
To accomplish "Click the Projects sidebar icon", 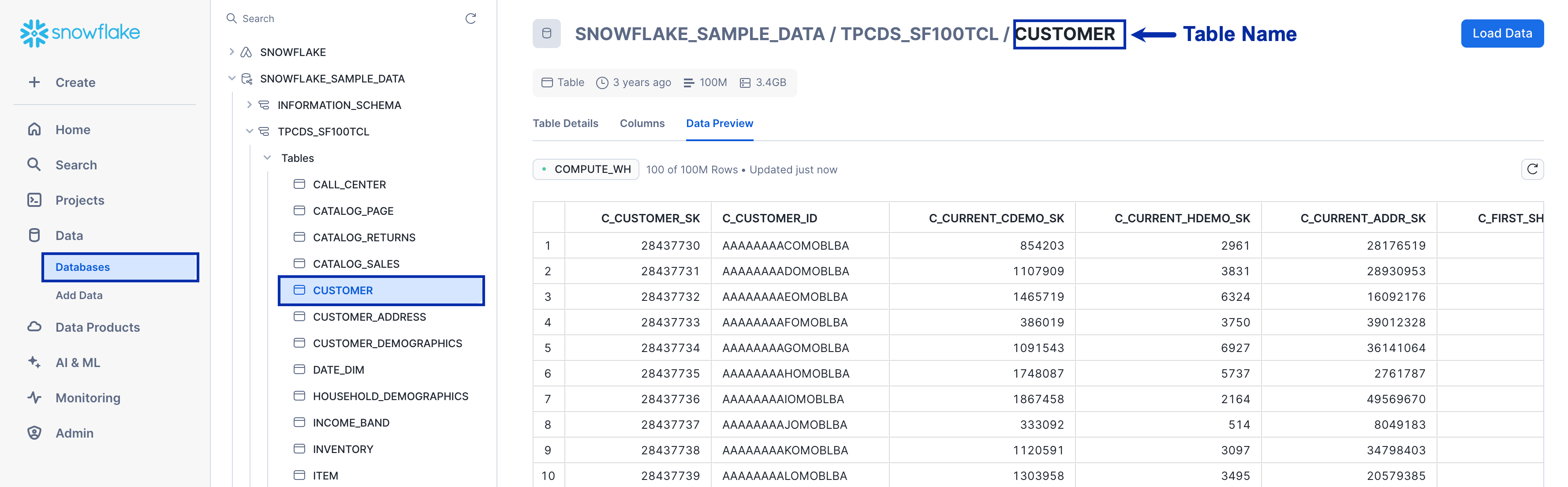I will (x=35, y=200).
